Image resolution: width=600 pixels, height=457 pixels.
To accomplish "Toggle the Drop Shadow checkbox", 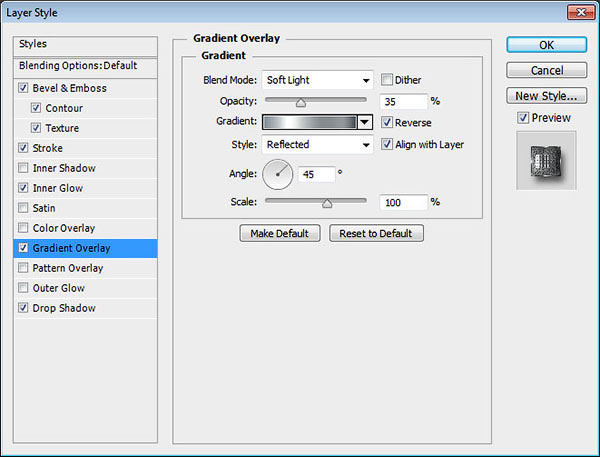I will (x=23, y=307).
